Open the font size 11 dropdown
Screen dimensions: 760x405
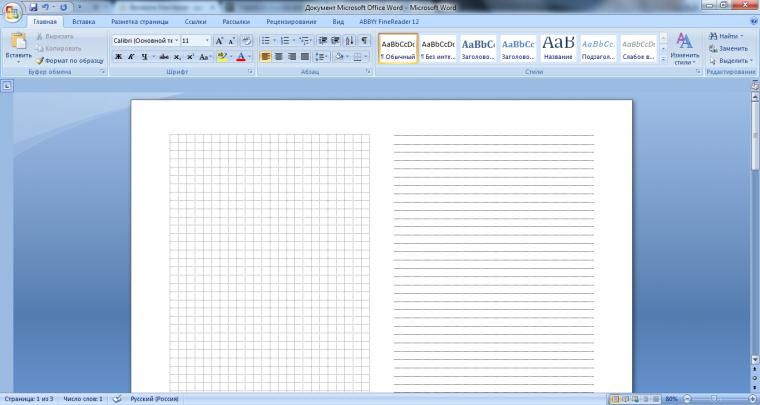(x=207, y=40)
